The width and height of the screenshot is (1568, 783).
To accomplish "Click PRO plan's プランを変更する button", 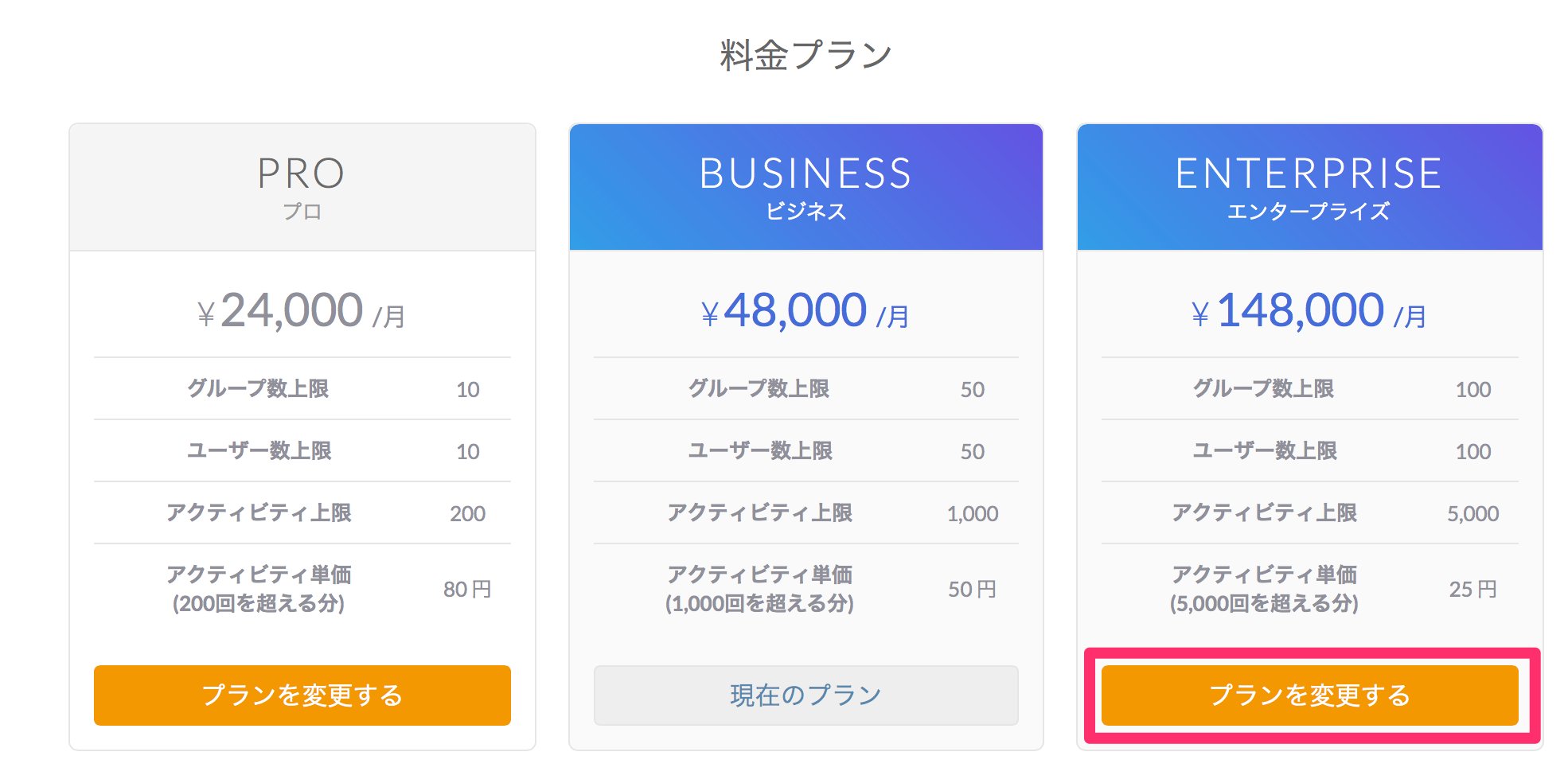I will pyautogui.click(x=302, y=695).
